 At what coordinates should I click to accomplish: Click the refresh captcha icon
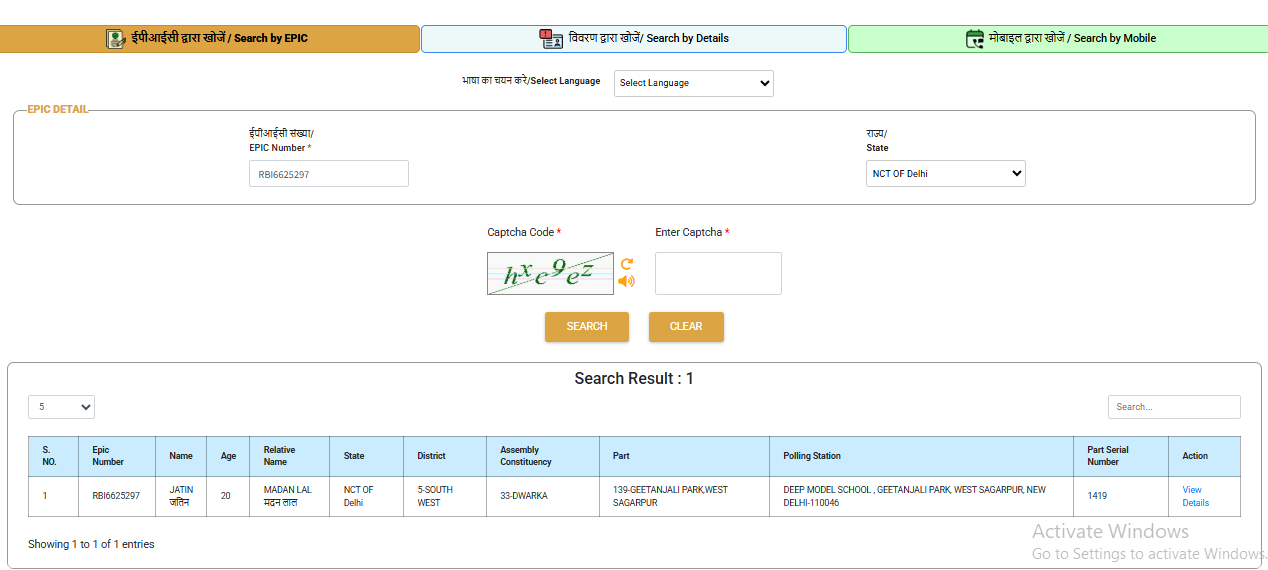coord(627,264)
